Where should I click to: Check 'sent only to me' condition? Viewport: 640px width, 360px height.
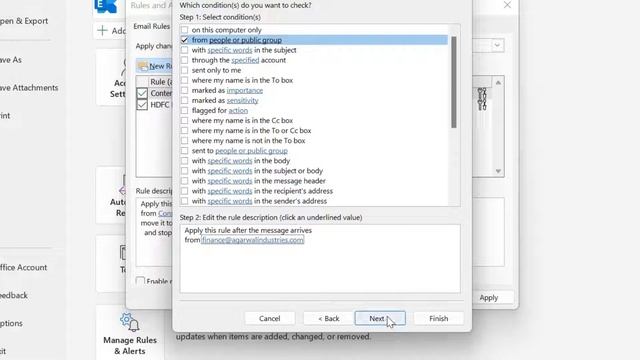tap(184, 70)
